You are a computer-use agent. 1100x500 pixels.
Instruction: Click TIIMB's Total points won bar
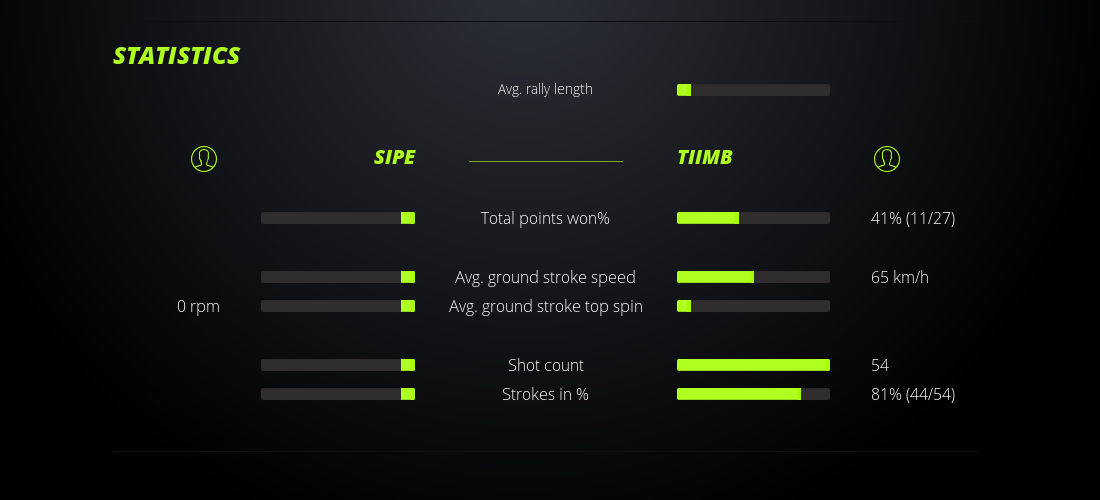[x=753, y=218]
